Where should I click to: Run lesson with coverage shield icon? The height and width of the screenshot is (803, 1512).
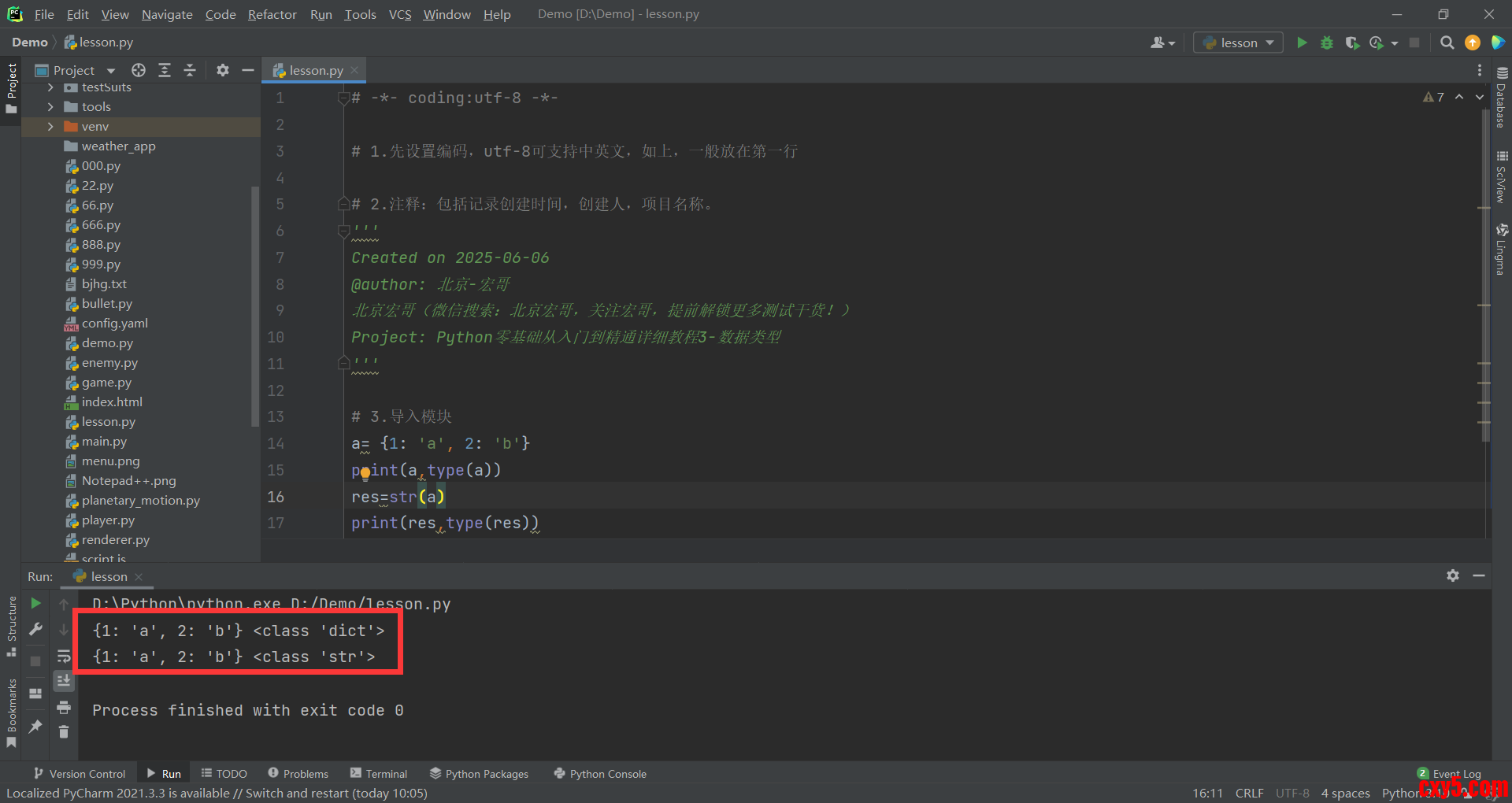[x=1352, y=43]
